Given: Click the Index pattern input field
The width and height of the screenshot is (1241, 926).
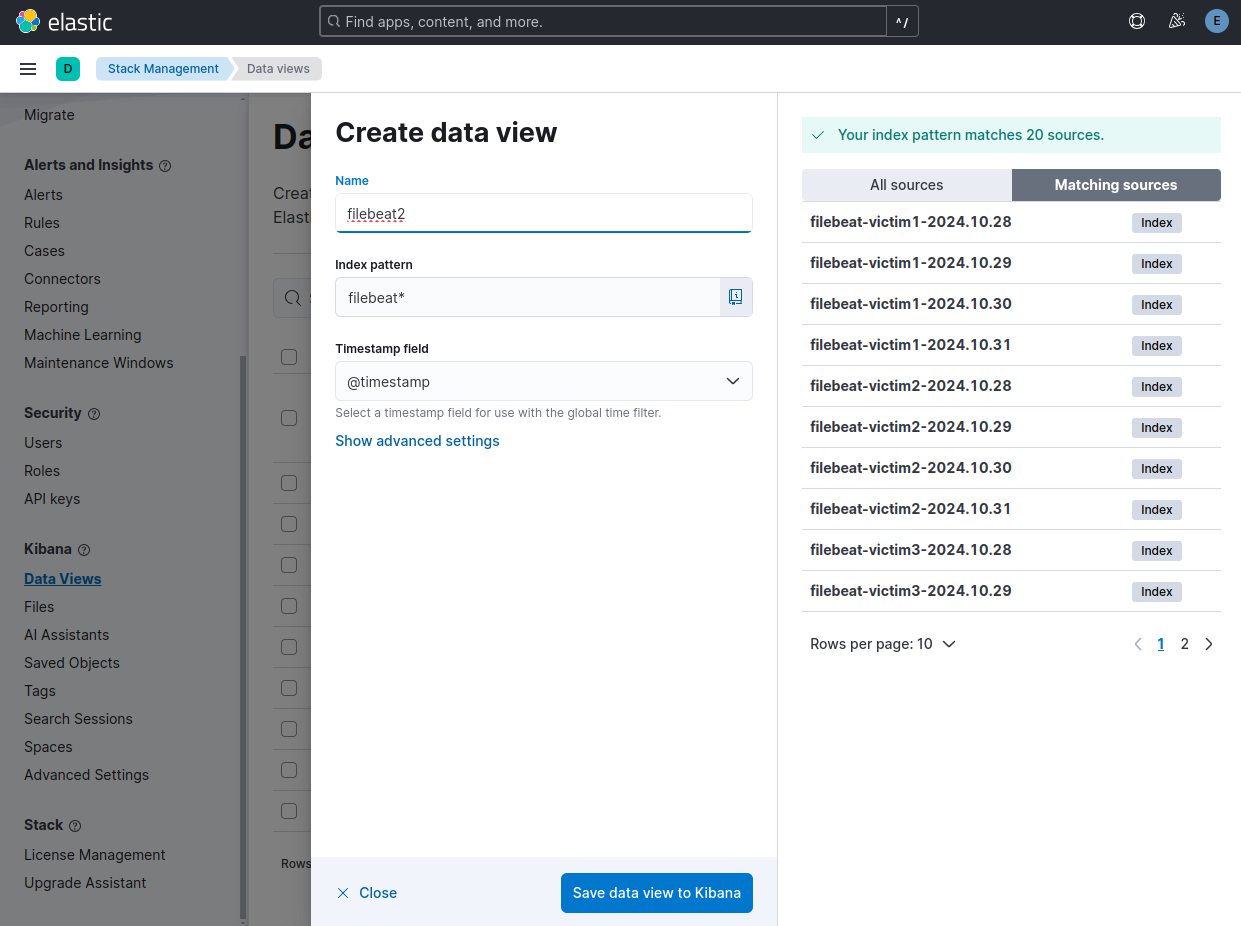Looking at the screenshot, I should tap(528, 297).
